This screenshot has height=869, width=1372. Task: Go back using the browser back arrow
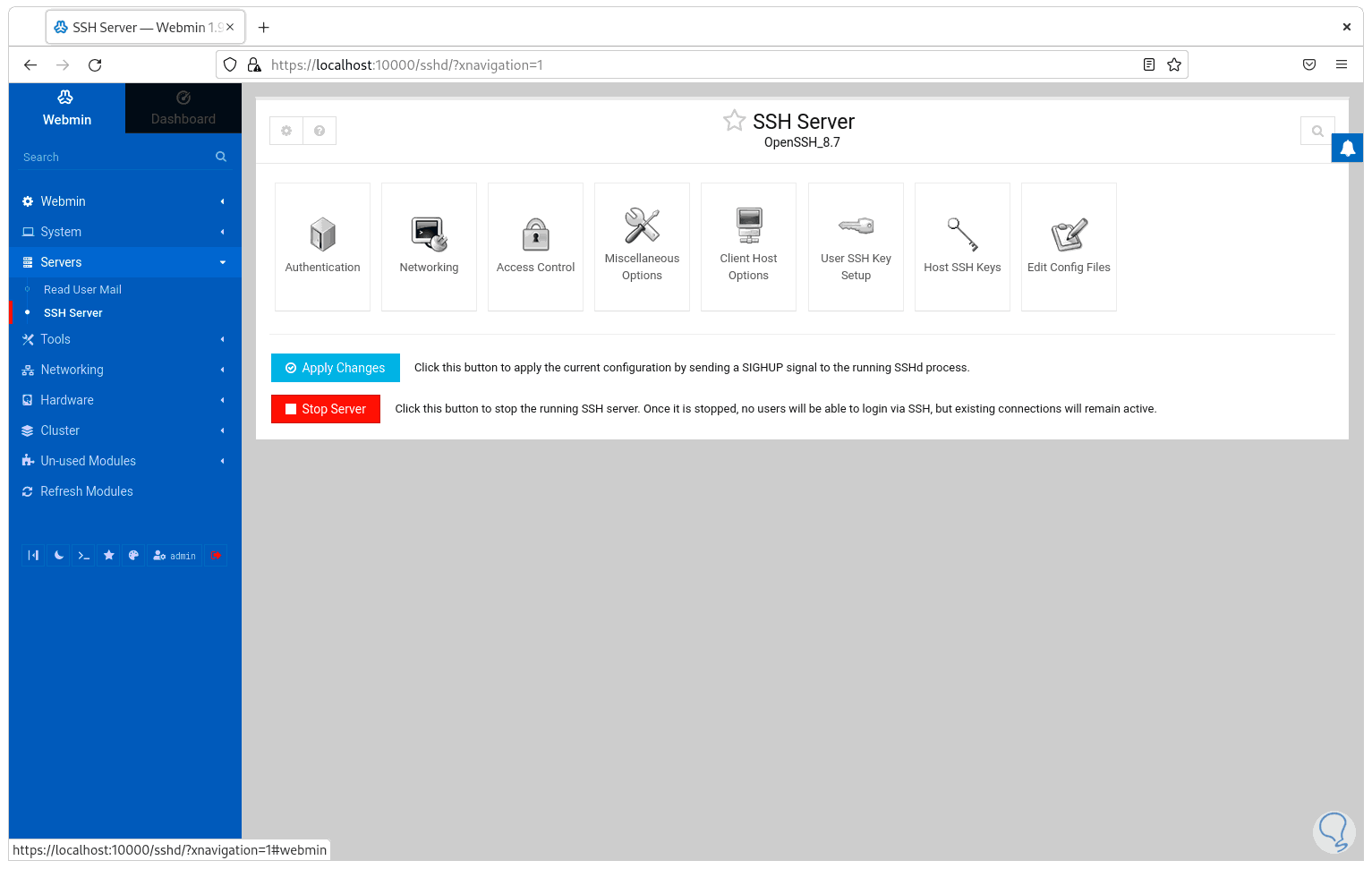coord(30,64)
